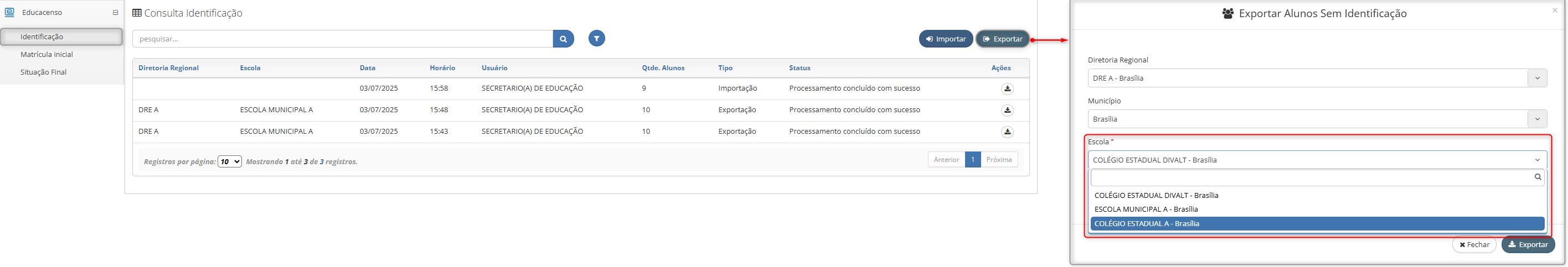Close the export dialog with X
The image size is (1568, 267).
[1555, 11]
